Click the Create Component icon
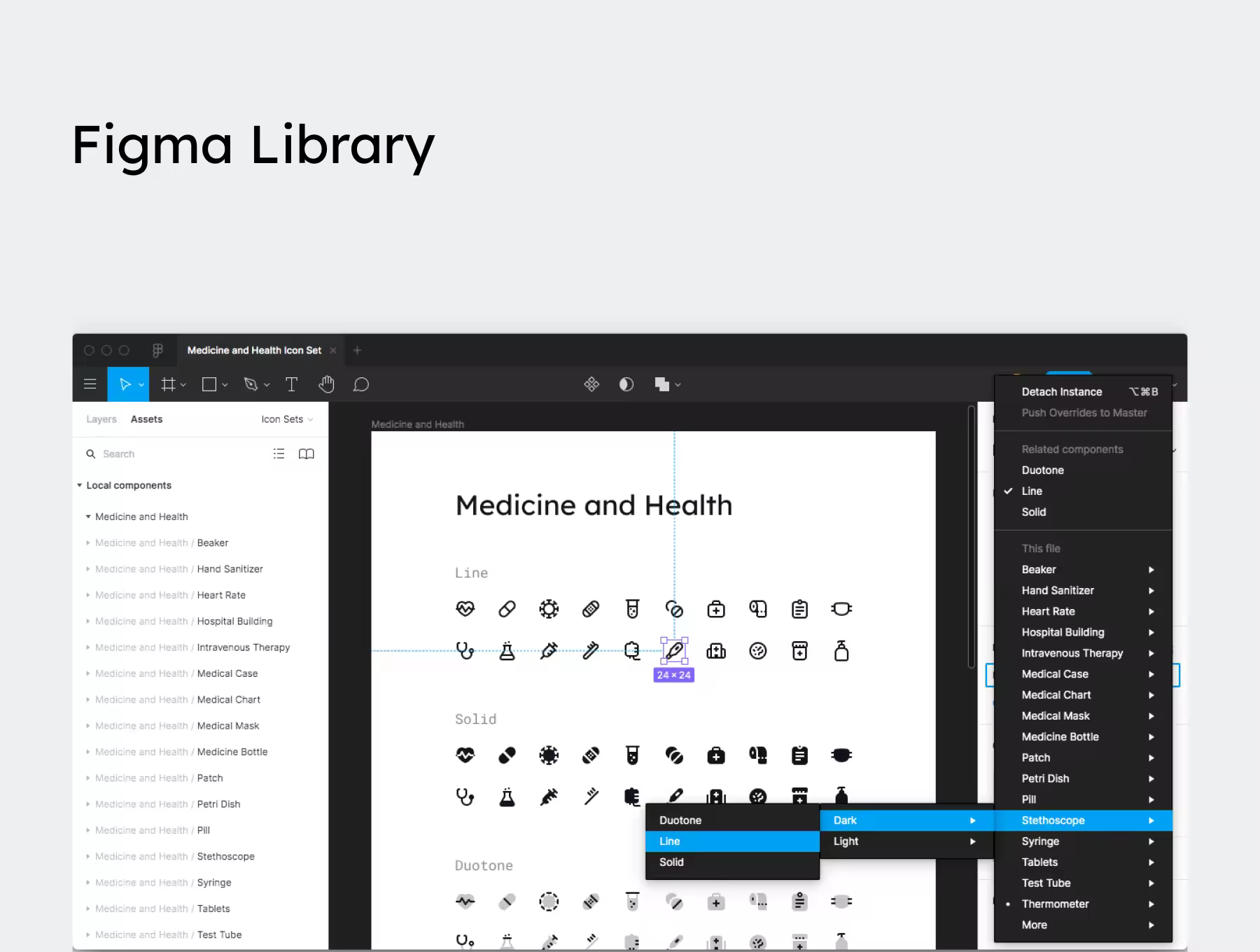The width and height of the screenshot is (1260, 952). tap(591, 384)
